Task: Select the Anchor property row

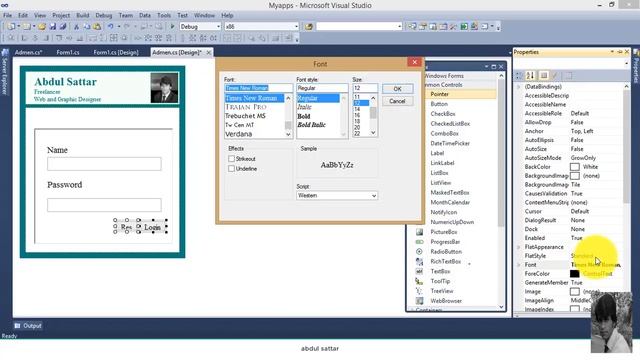Action: (x=571, y=131)
